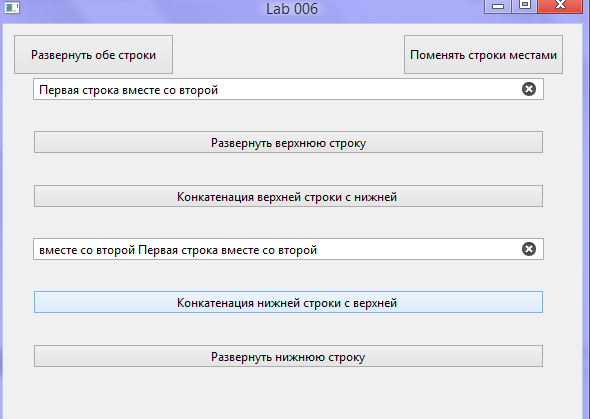590x419 pixels.
Task: Reverse the top line via 'Развернуть верхнюю строку'
Action: pyautogui.click(x=288, y=142)
